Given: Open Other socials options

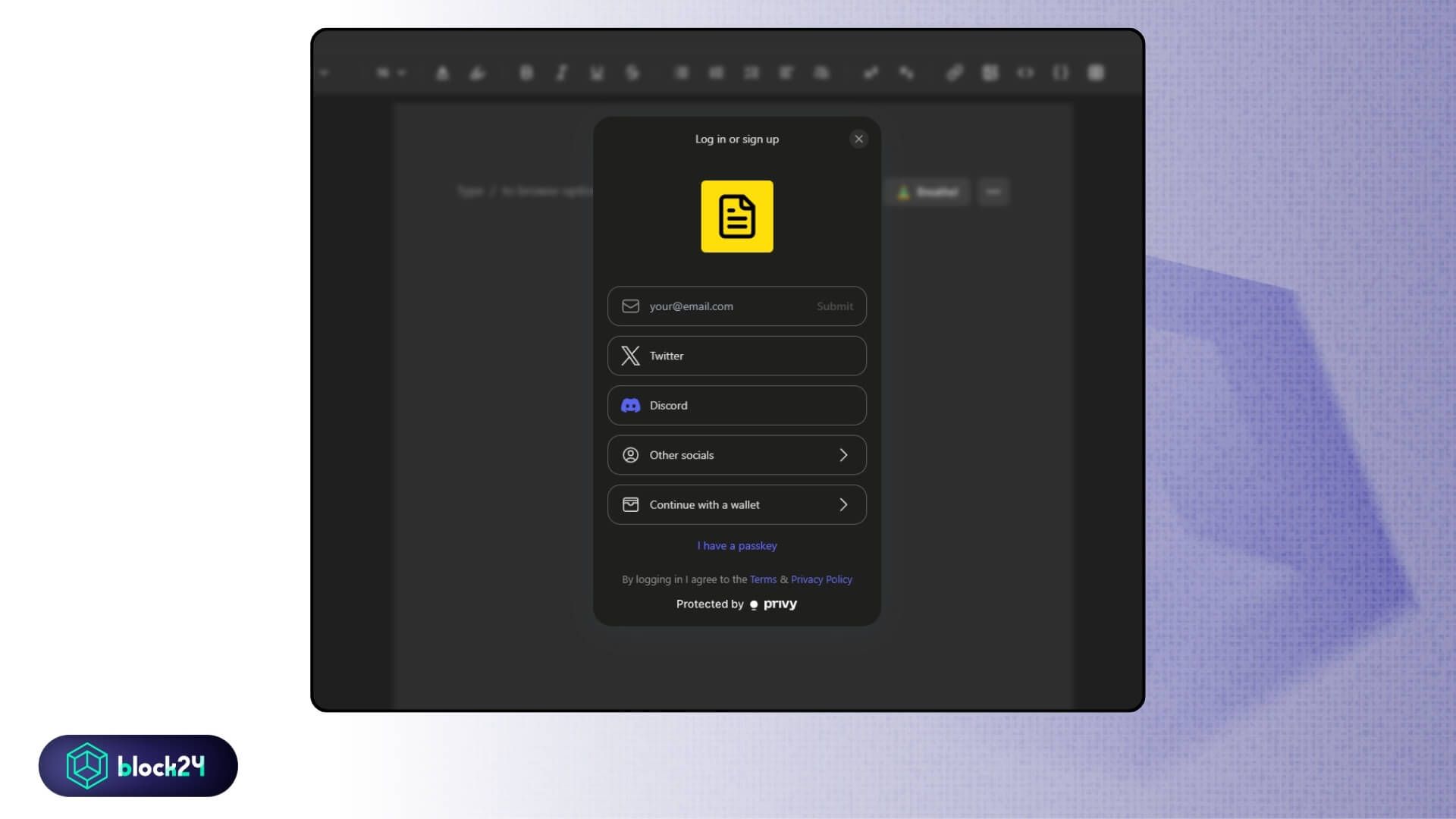Looking at the screenshot, I should tap(736, 455).
